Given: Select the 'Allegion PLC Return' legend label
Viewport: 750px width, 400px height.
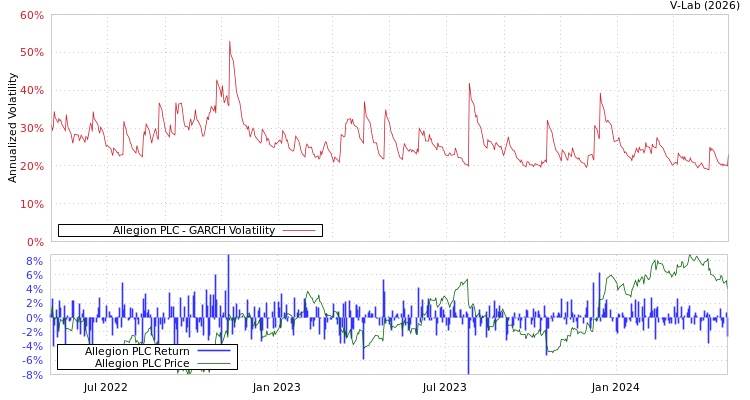Looking at the screenshot, I should pos(137,351).
